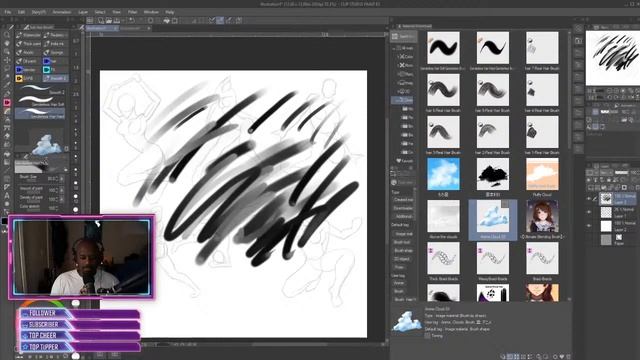The width and height of the screenshot is (640, 360).
Task: Pick the highlighted Hair Hard brush preset
Action: 40,113
